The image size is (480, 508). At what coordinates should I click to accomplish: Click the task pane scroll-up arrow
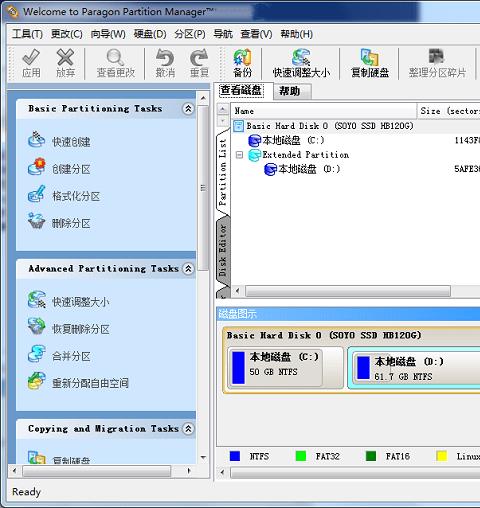click(203, 98)
